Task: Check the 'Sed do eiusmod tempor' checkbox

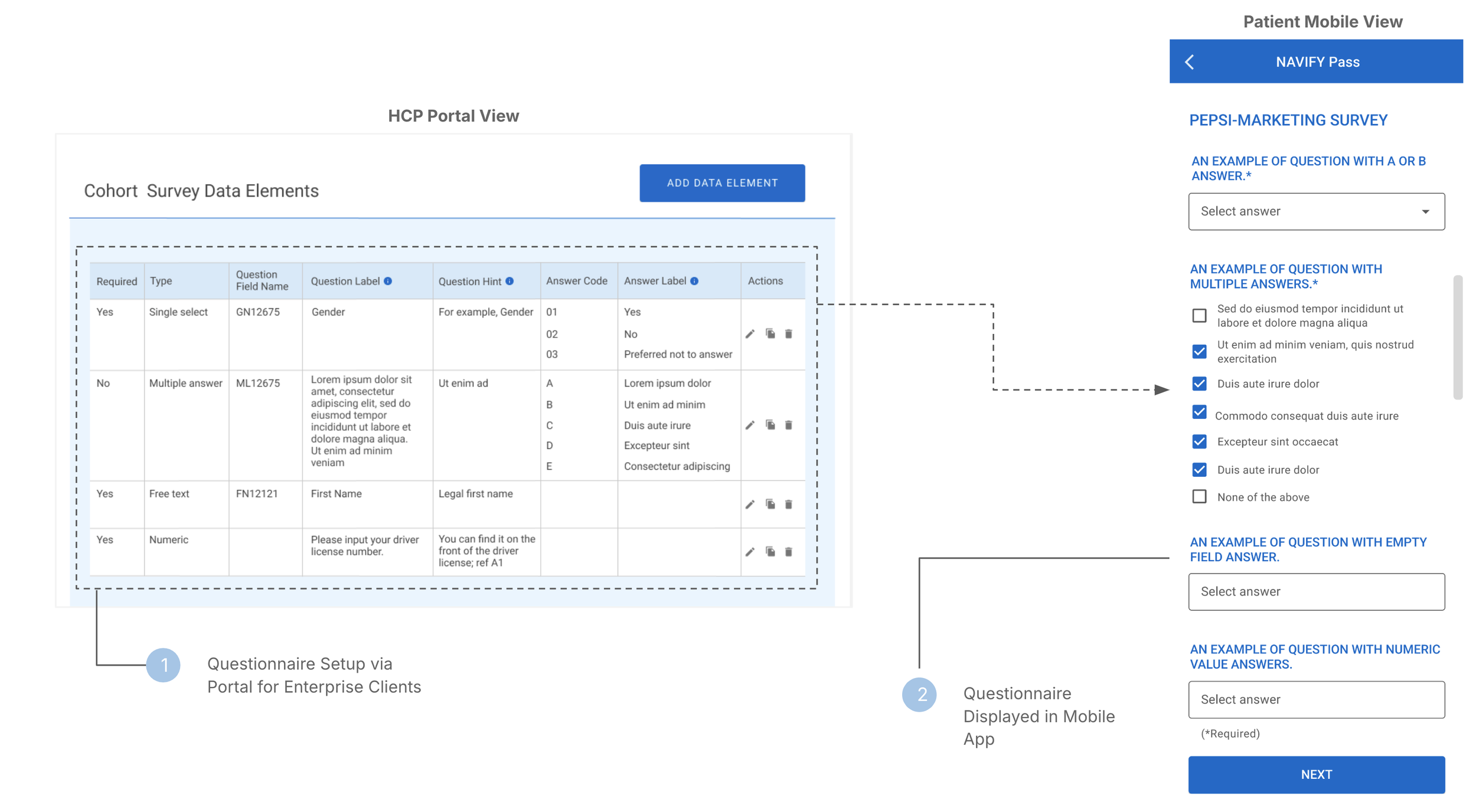Action: (1199, 316)
